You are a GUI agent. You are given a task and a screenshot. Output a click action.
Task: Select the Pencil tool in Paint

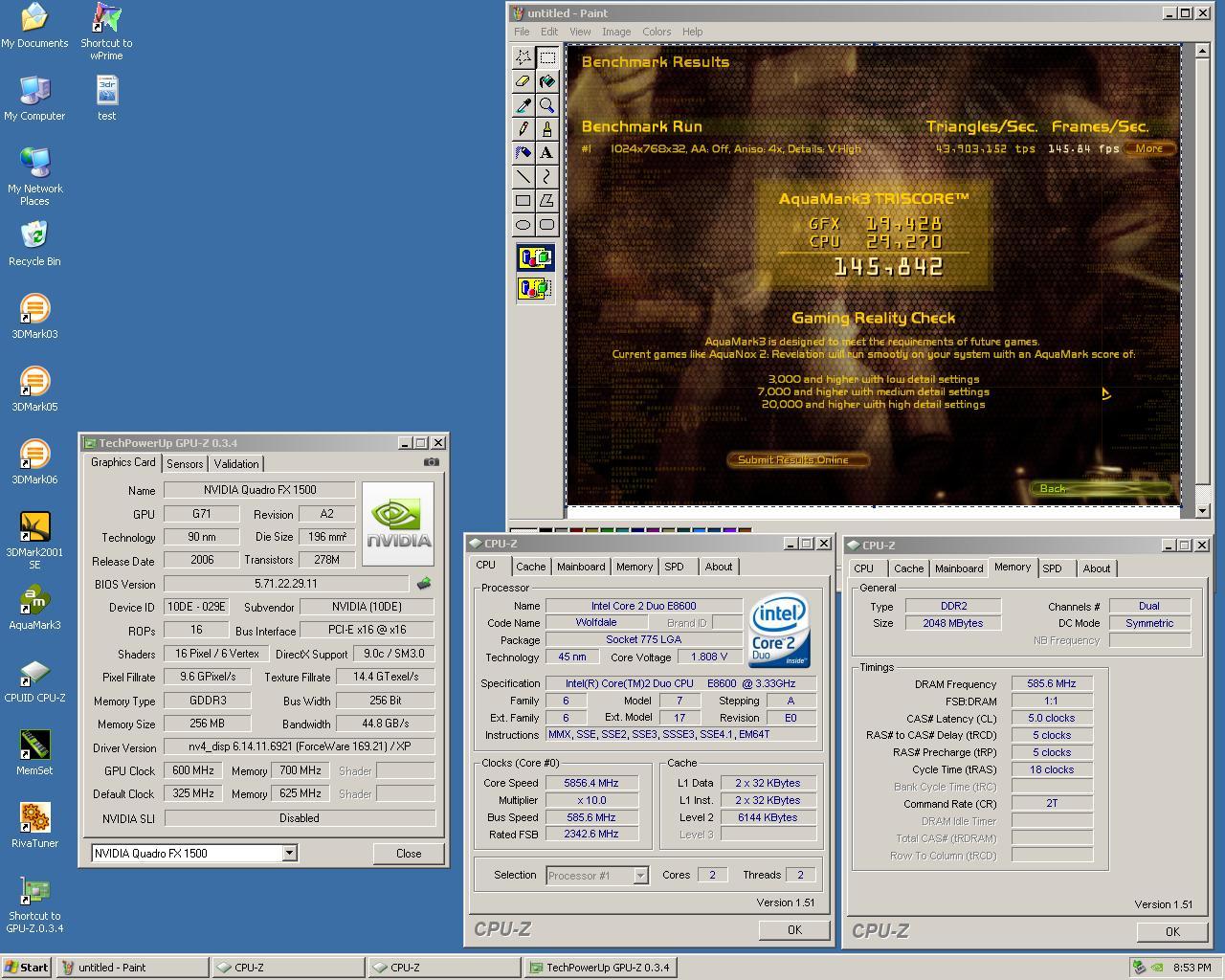[523, 129]
